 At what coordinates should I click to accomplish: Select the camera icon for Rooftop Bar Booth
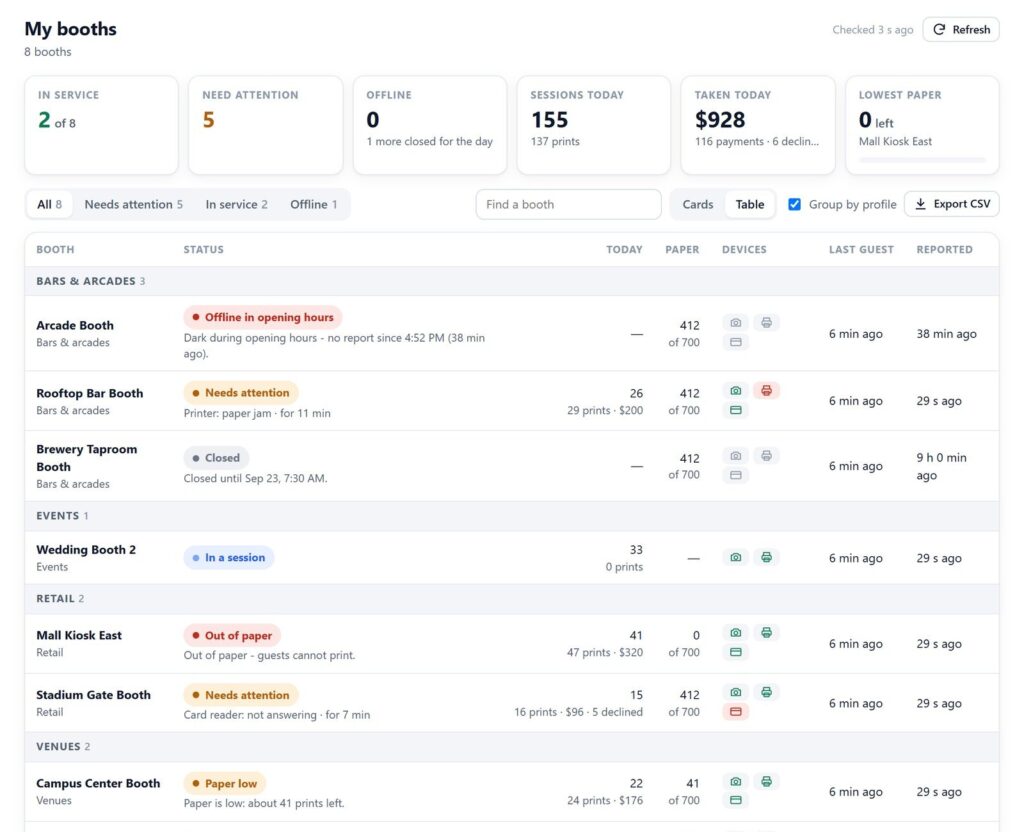[x=735, y=391]
